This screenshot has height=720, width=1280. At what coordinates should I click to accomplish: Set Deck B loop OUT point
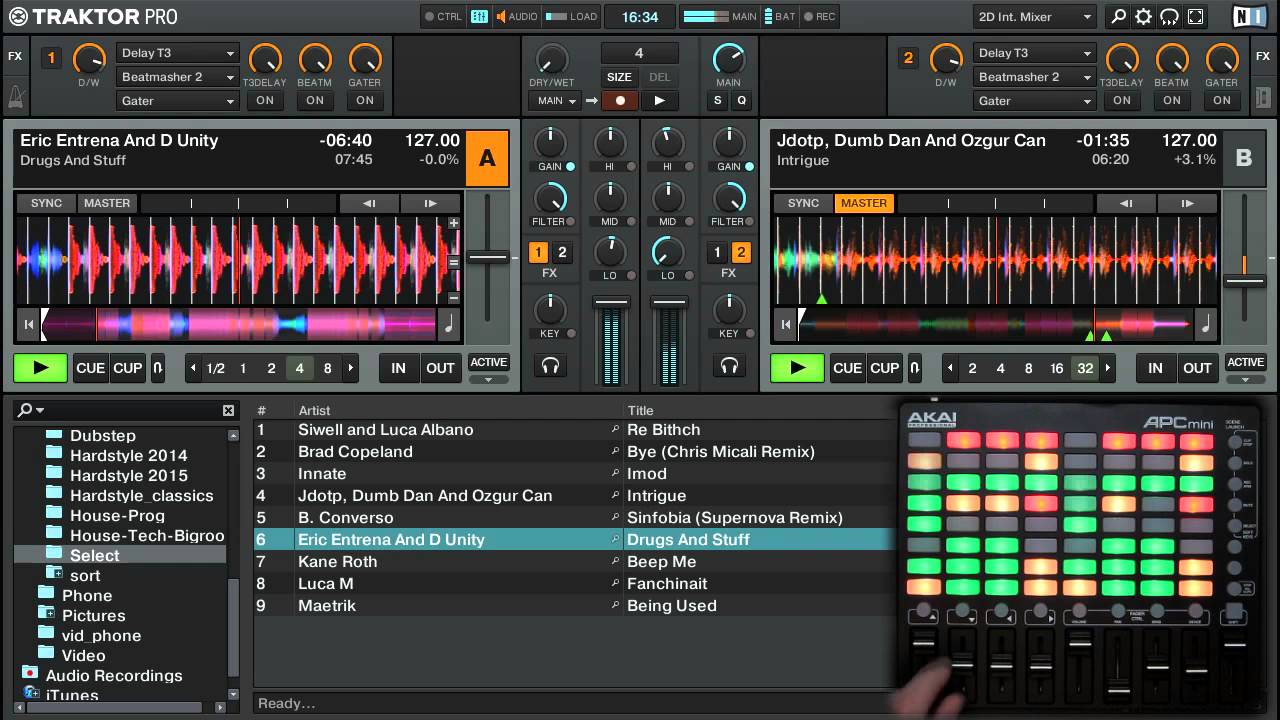(1197, 368)
